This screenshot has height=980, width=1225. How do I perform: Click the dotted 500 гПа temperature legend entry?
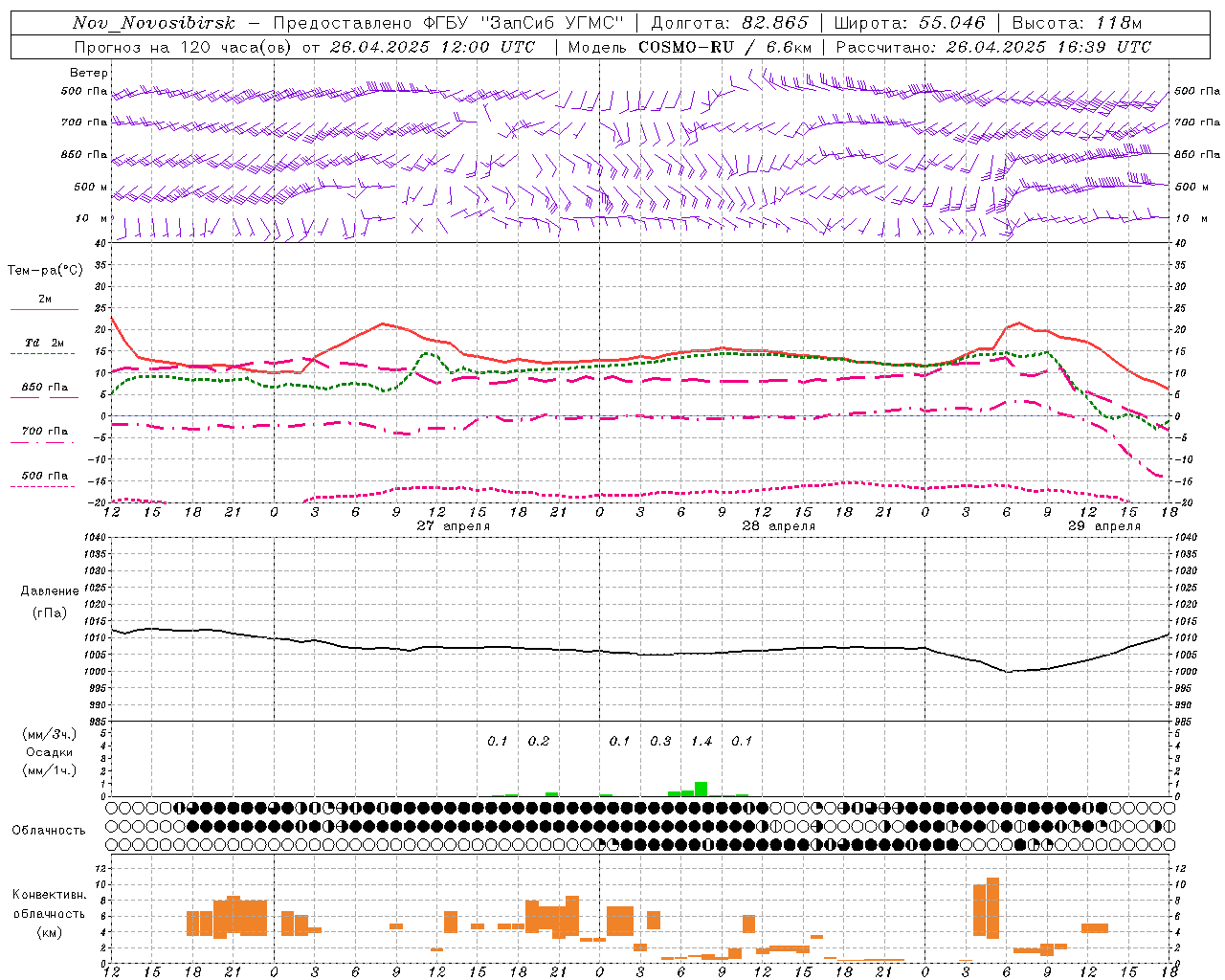45,476
